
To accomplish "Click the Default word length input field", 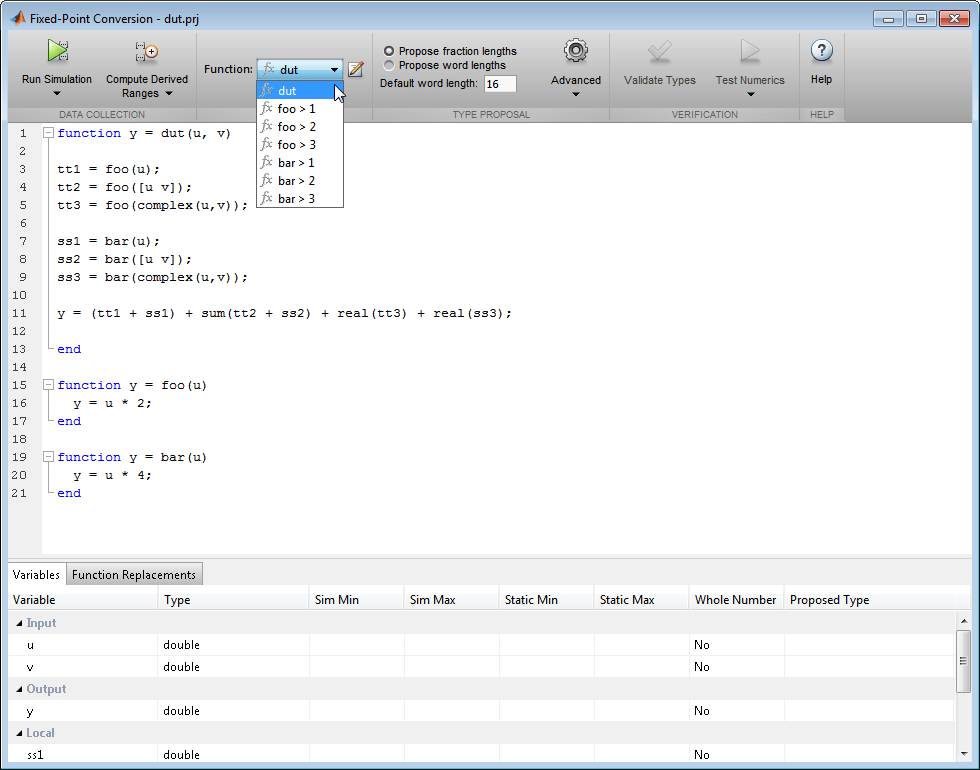I will pyautogui.click(x=499, y=84).
